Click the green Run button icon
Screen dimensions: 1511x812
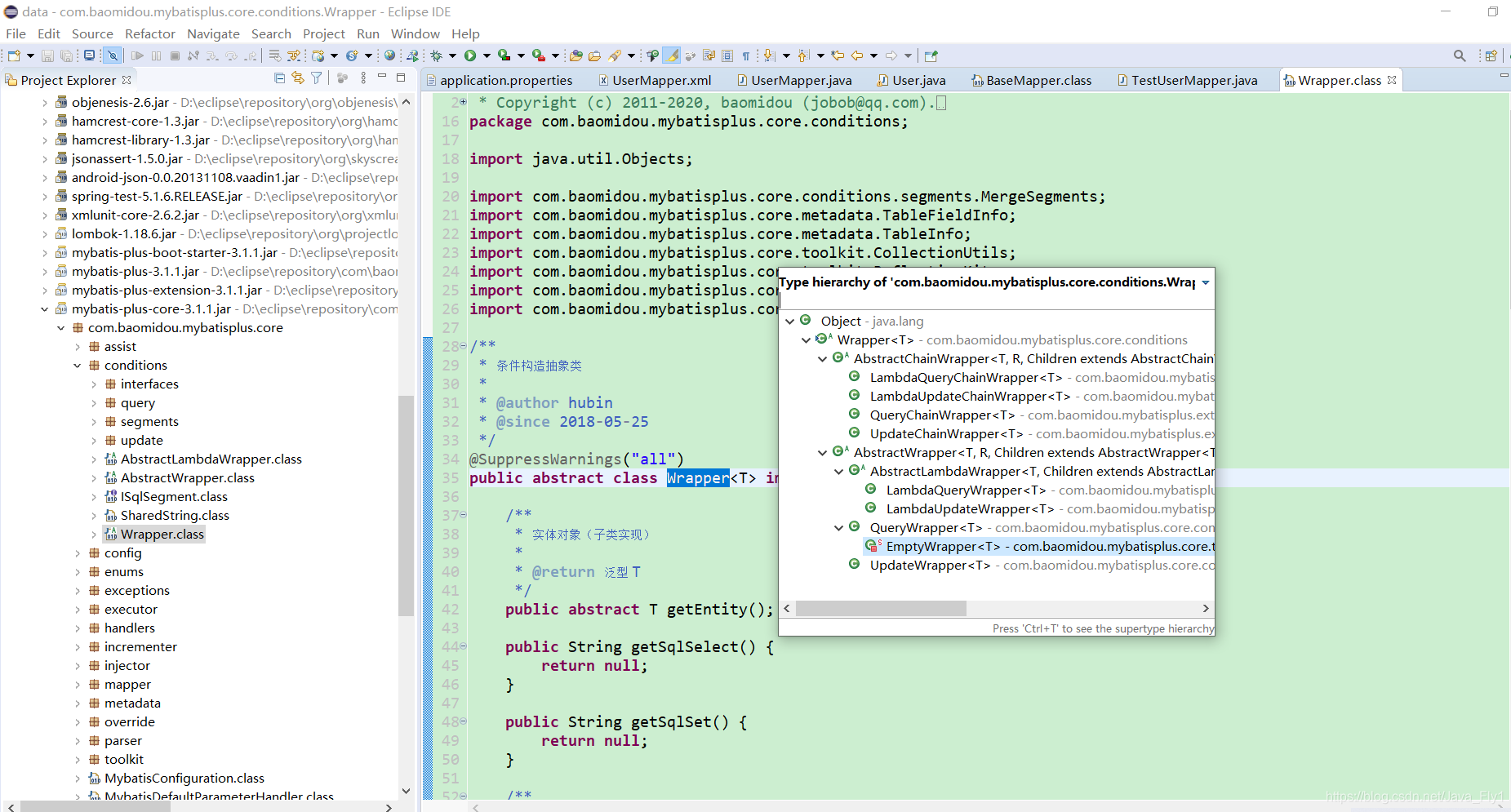tap(469, 55)
